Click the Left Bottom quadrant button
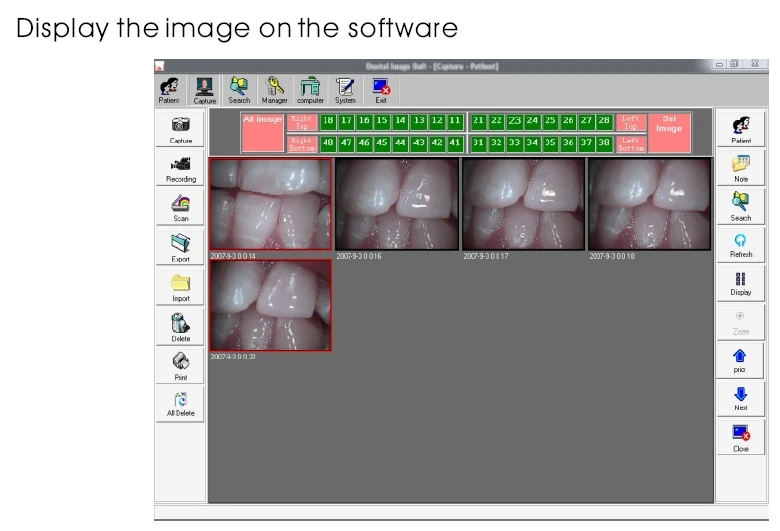Screen dimensions: 780x531 (x=631, y=144)
